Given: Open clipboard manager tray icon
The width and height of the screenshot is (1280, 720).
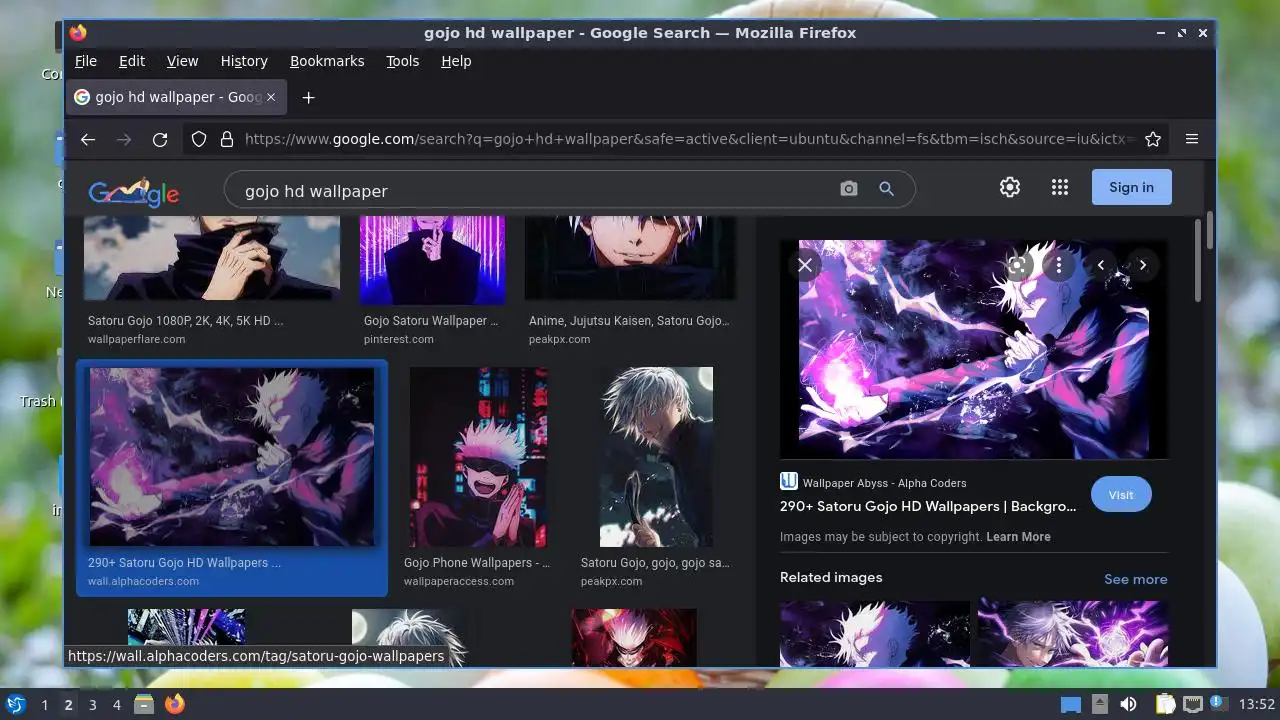Looking at the screenshot, I should pyautogui.click(x=1165, y=704).
